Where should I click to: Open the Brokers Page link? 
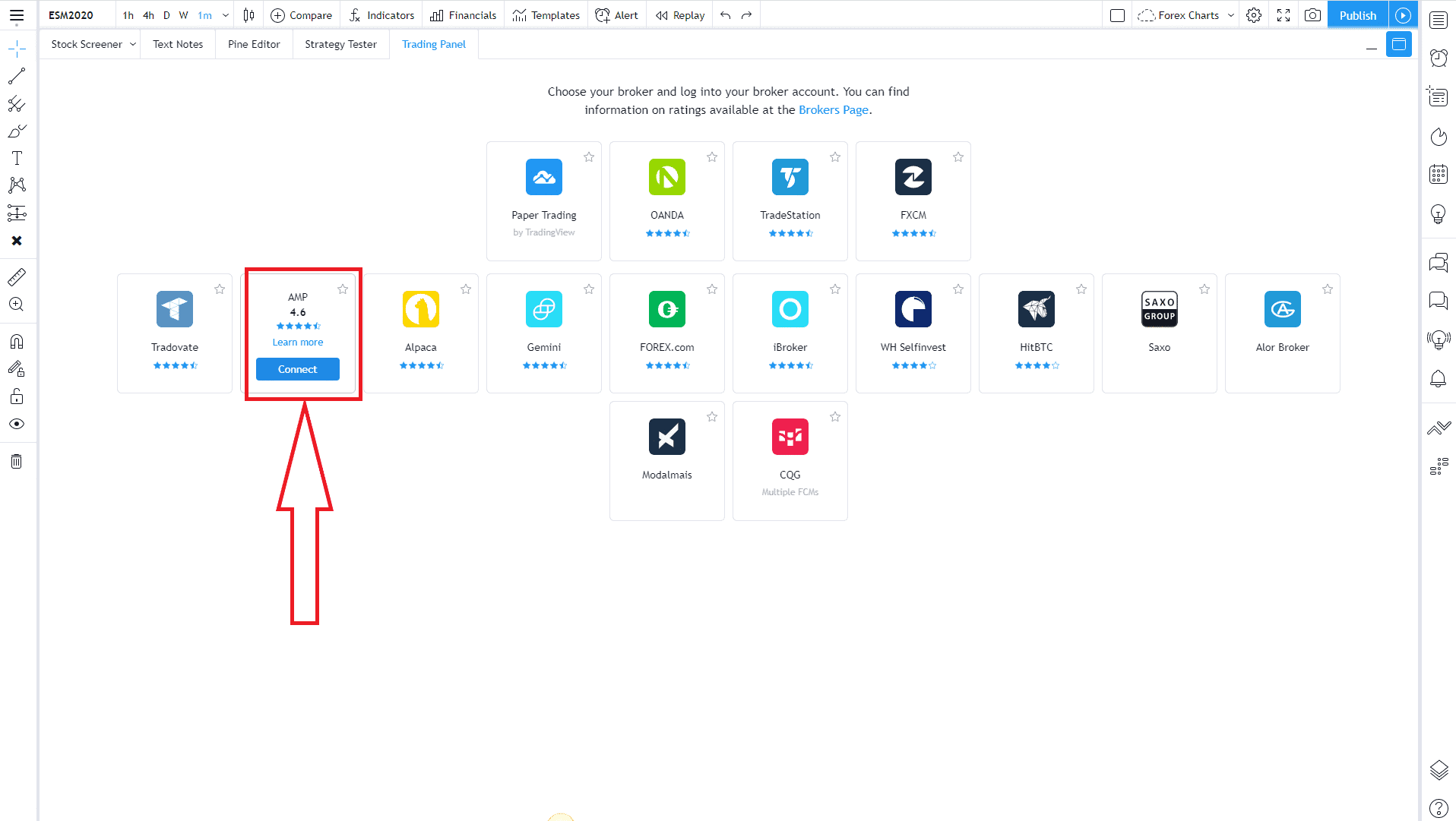833,109
